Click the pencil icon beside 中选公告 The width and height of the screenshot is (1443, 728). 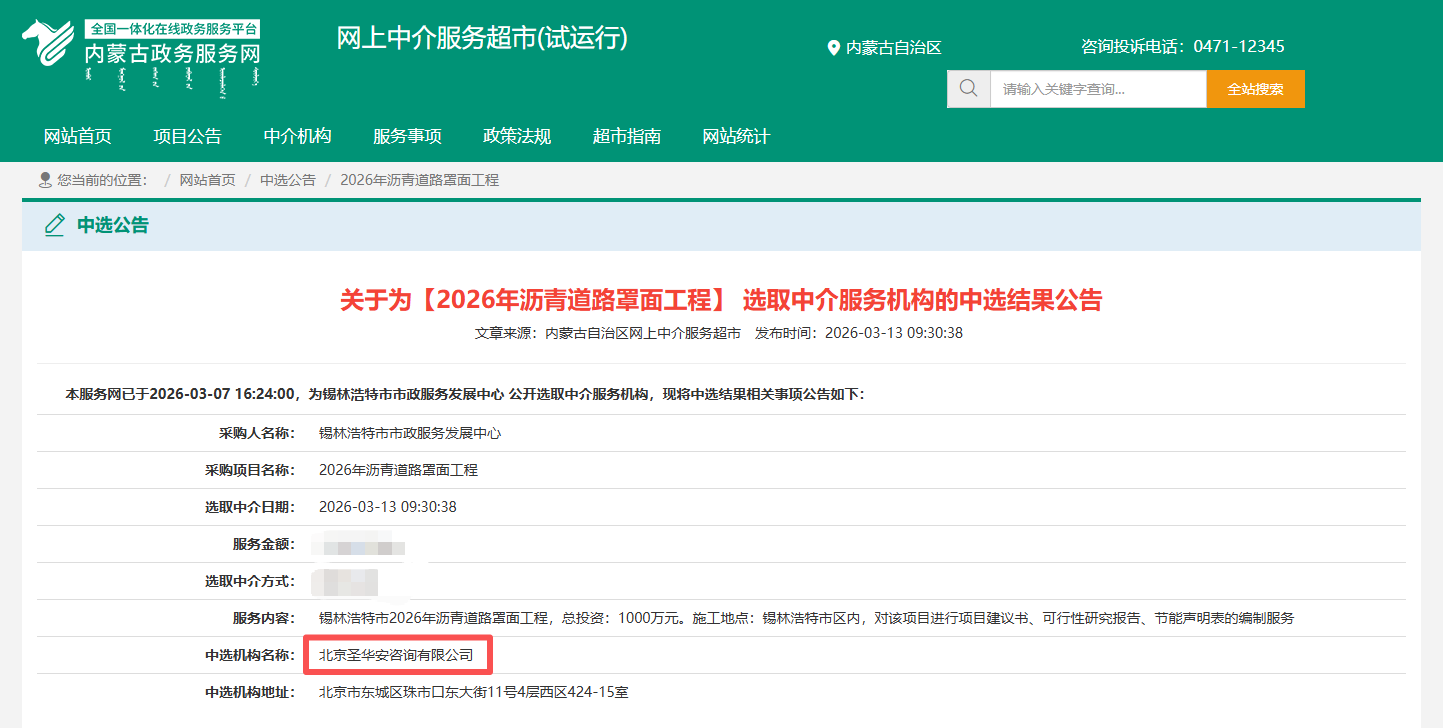tap(54, 226)
